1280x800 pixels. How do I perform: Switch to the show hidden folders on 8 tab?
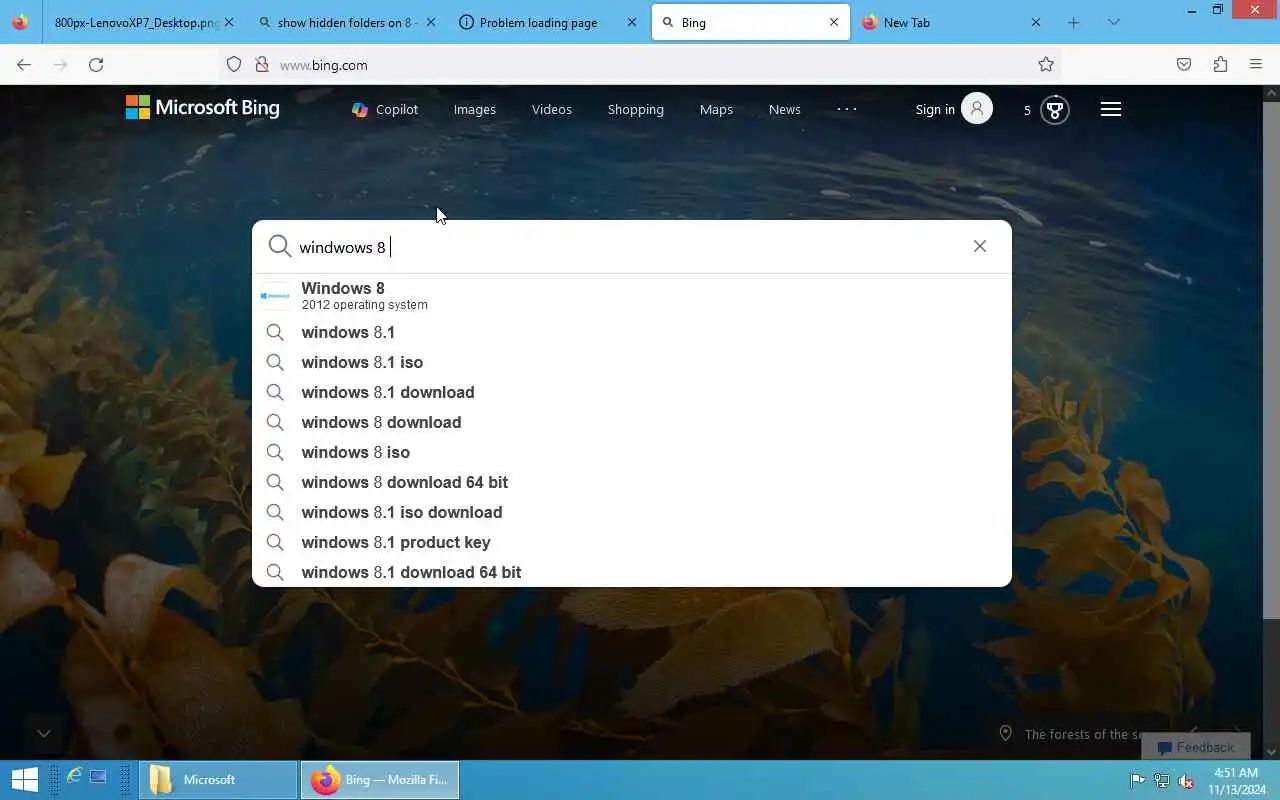(346, 22)
